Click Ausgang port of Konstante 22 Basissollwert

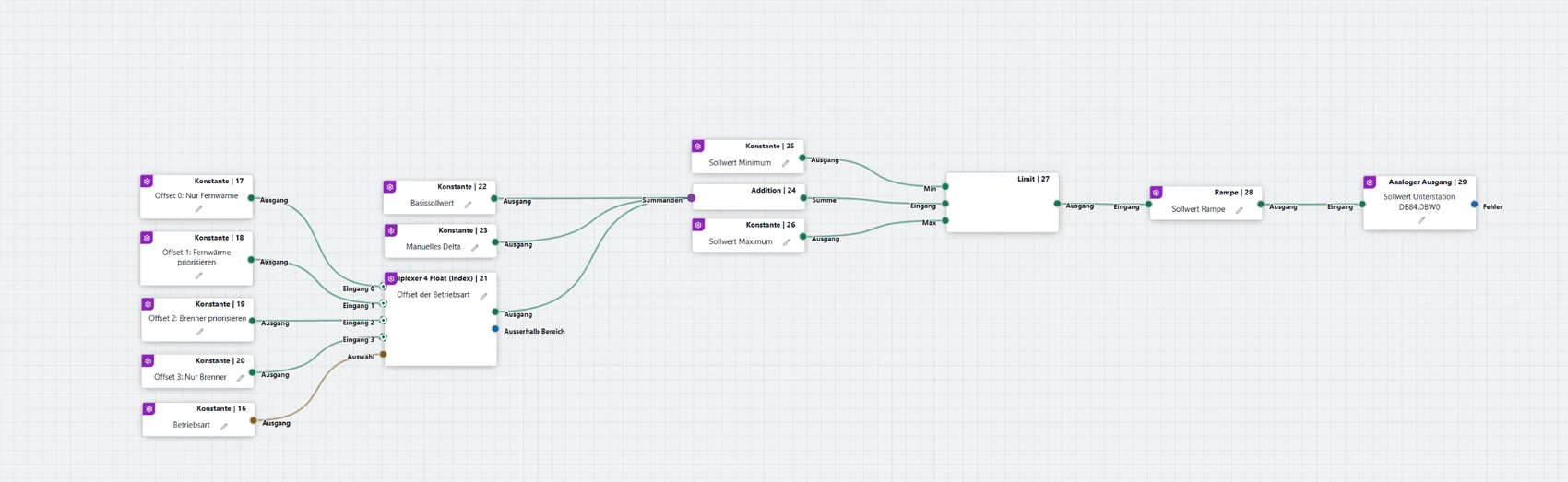click(x=494, y=198)
